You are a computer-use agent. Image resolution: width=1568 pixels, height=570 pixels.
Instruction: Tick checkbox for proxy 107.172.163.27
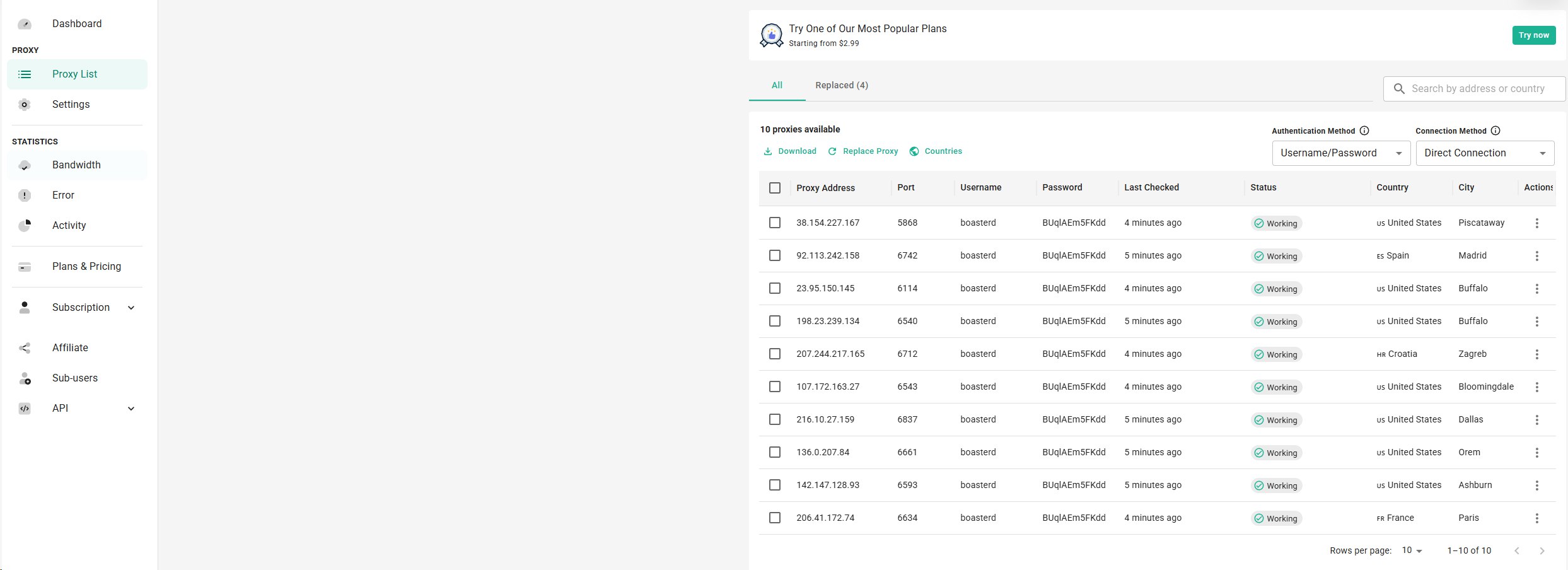[x=775, y=387]
